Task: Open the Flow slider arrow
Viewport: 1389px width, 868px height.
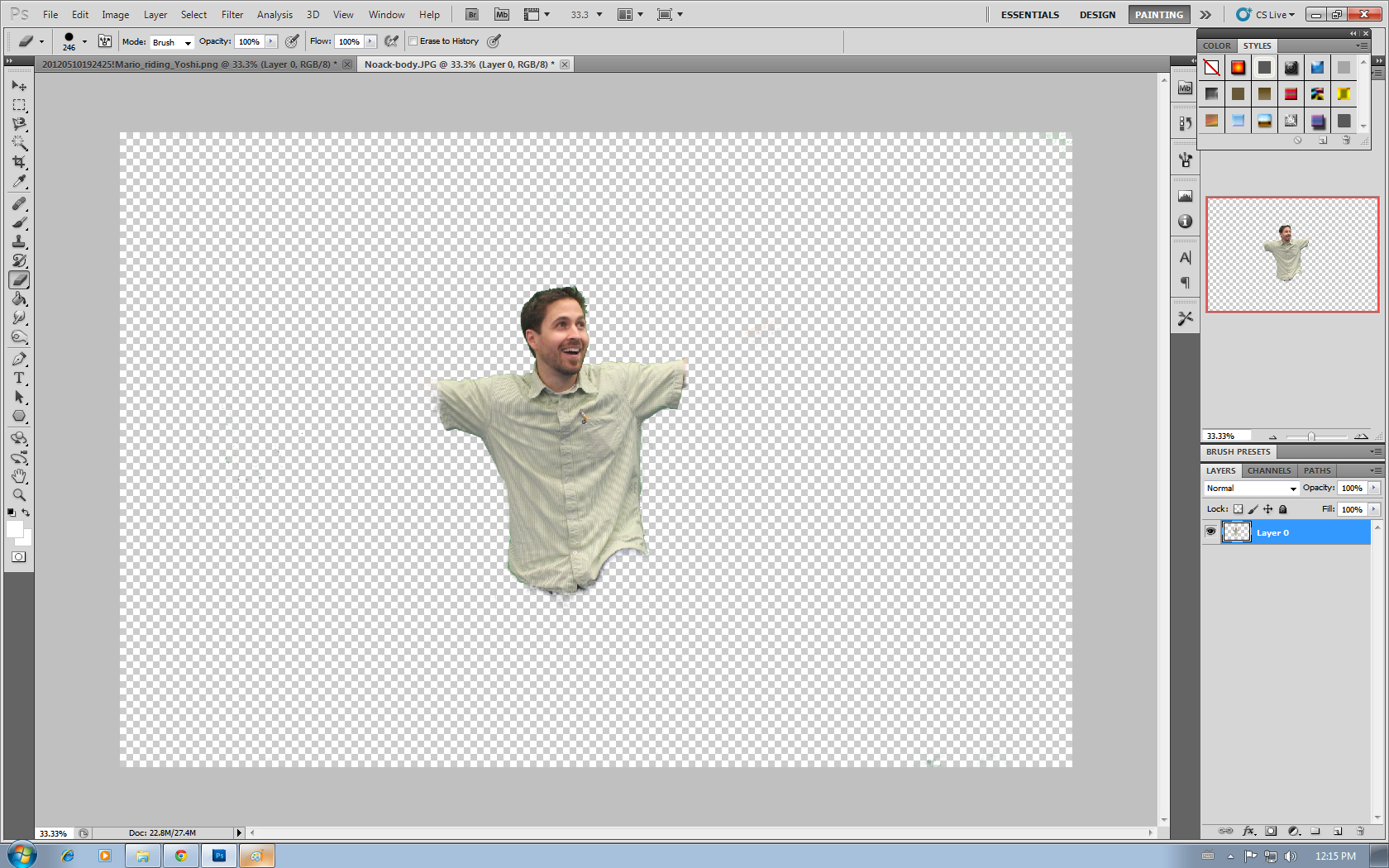Action: (x=370, y=41)
